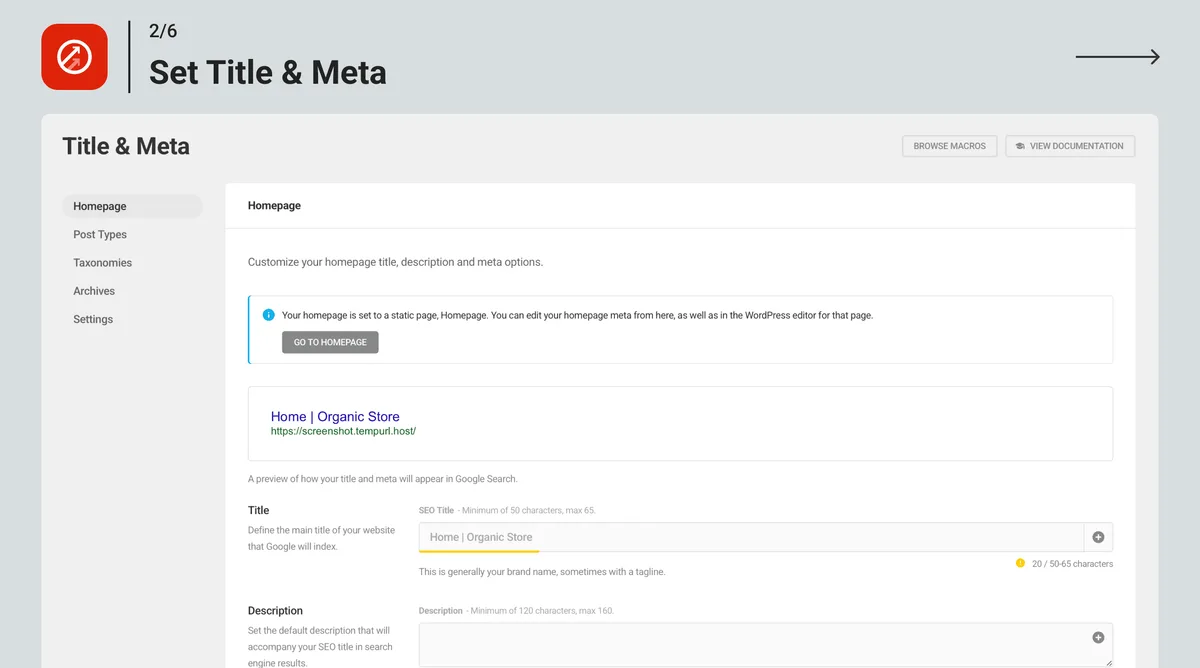Click 'A preview of how your title' caption
1200x668 pixels.
coord(383,478)
